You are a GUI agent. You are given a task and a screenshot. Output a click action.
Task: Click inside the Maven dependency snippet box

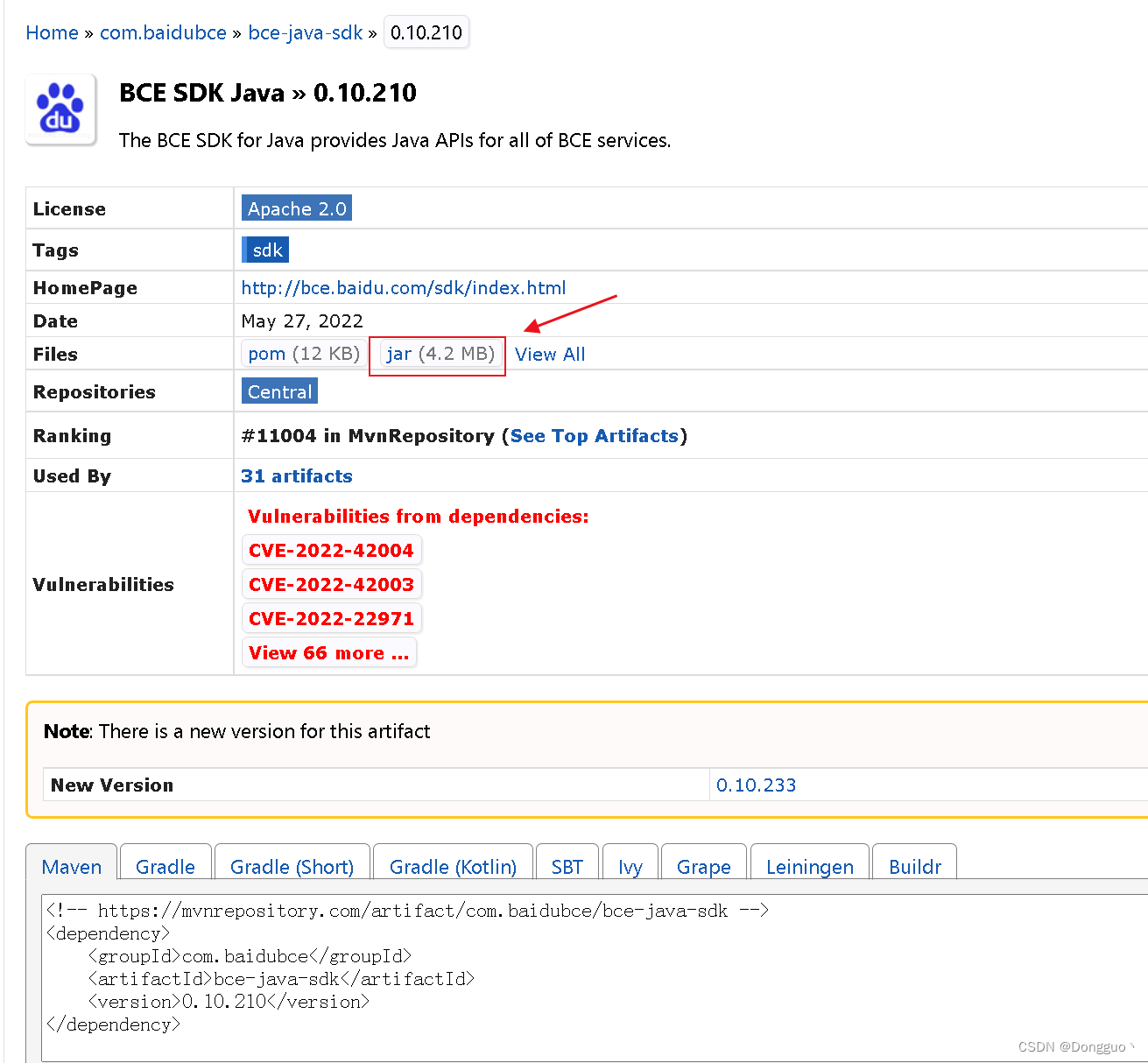pyautogui.click(x=595, y=978)
